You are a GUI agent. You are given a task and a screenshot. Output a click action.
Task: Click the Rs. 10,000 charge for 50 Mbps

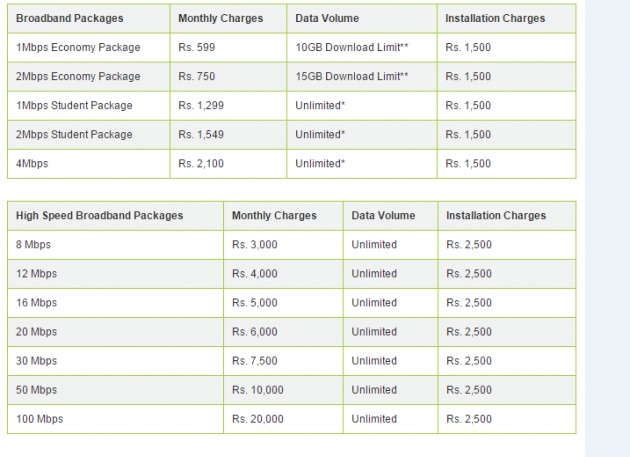click(x=258, y=390)
